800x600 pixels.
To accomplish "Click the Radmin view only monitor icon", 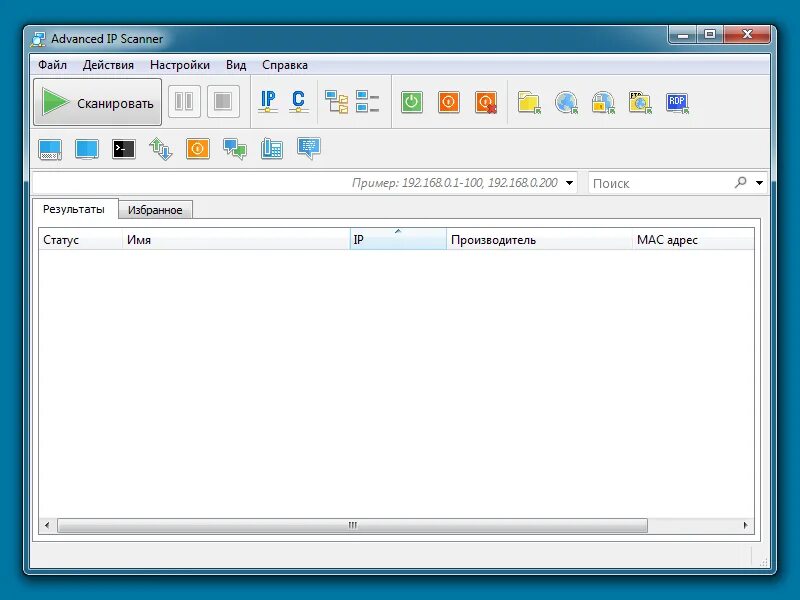I will click(87, 149).
